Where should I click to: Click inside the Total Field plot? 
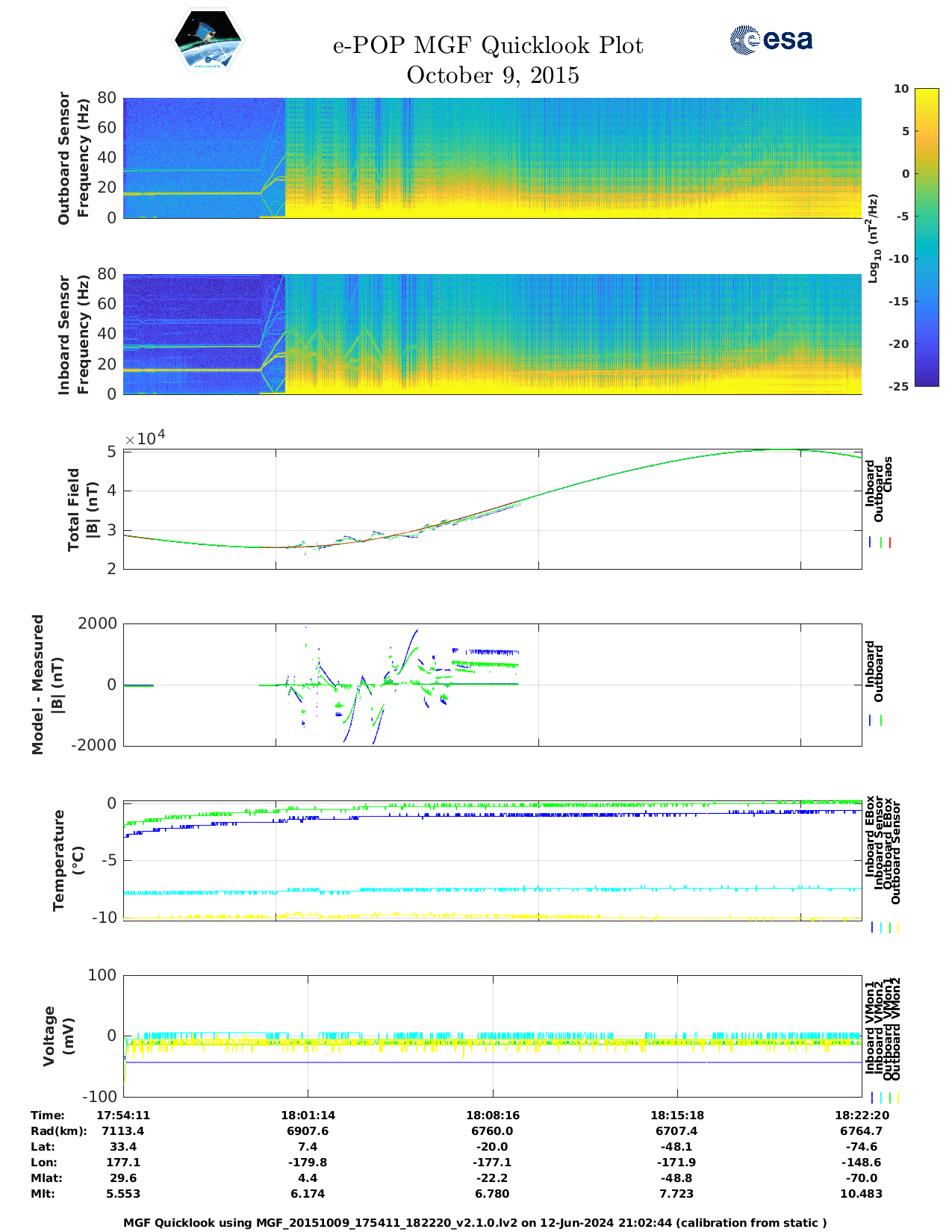492,508
